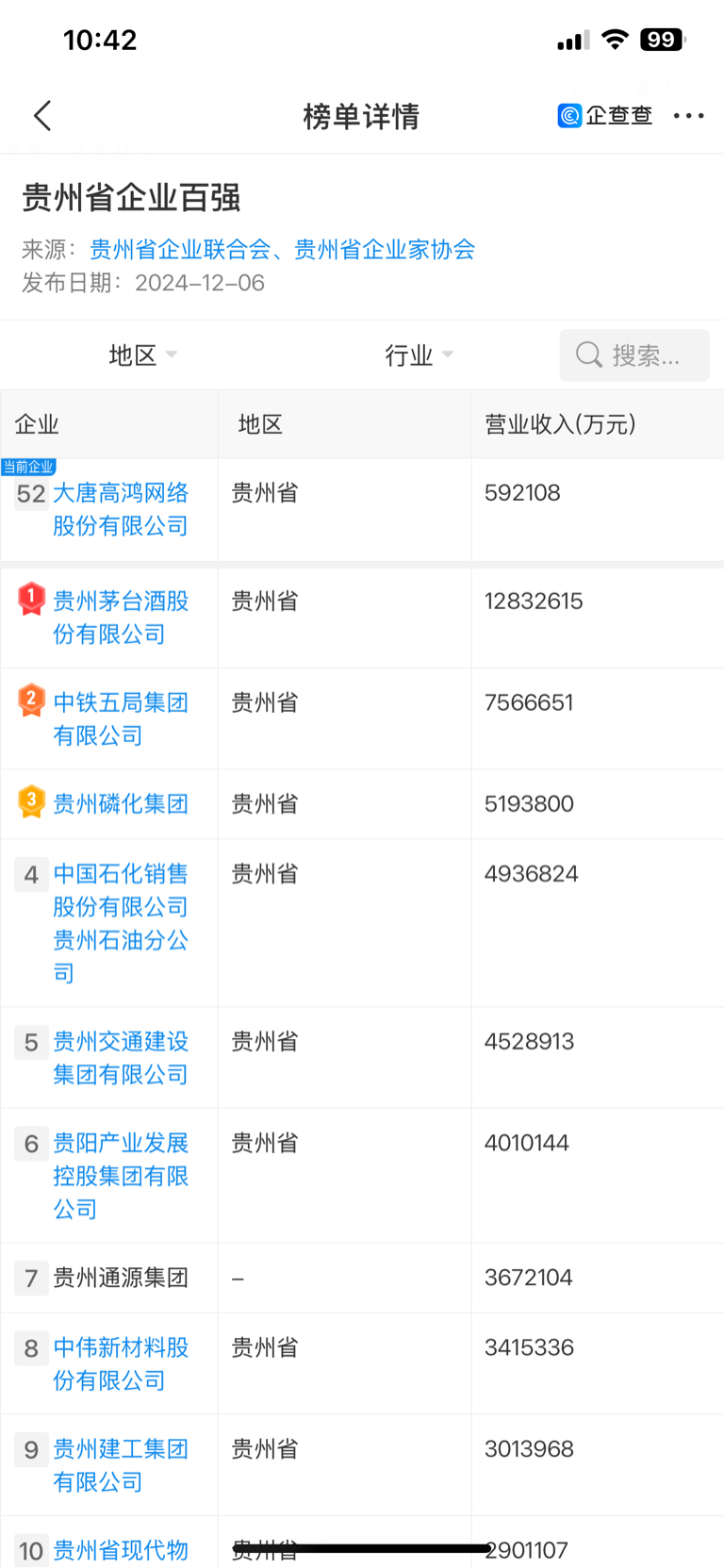724x1568 pixels.
Task: Tap revenue value 5193800
Action: coord(529,804)
